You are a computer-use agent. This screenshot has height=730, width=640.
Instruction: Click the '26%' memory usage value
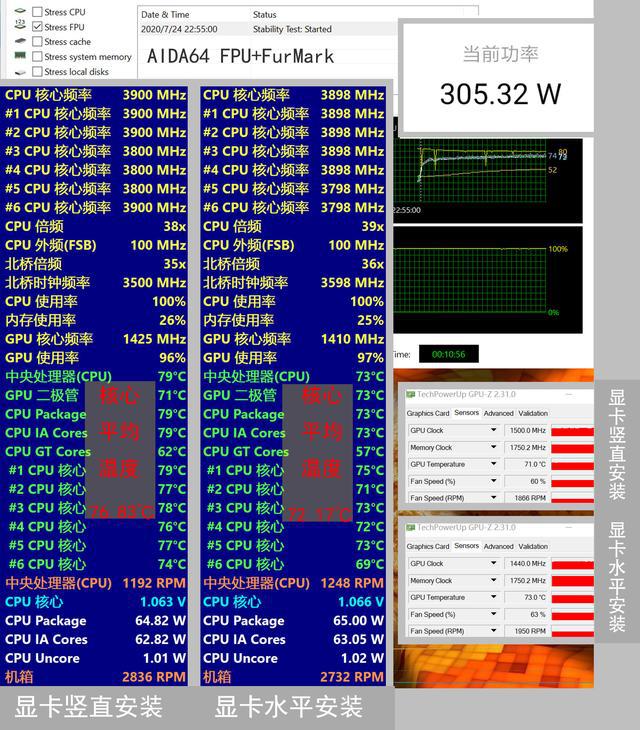tap(172, 320)
